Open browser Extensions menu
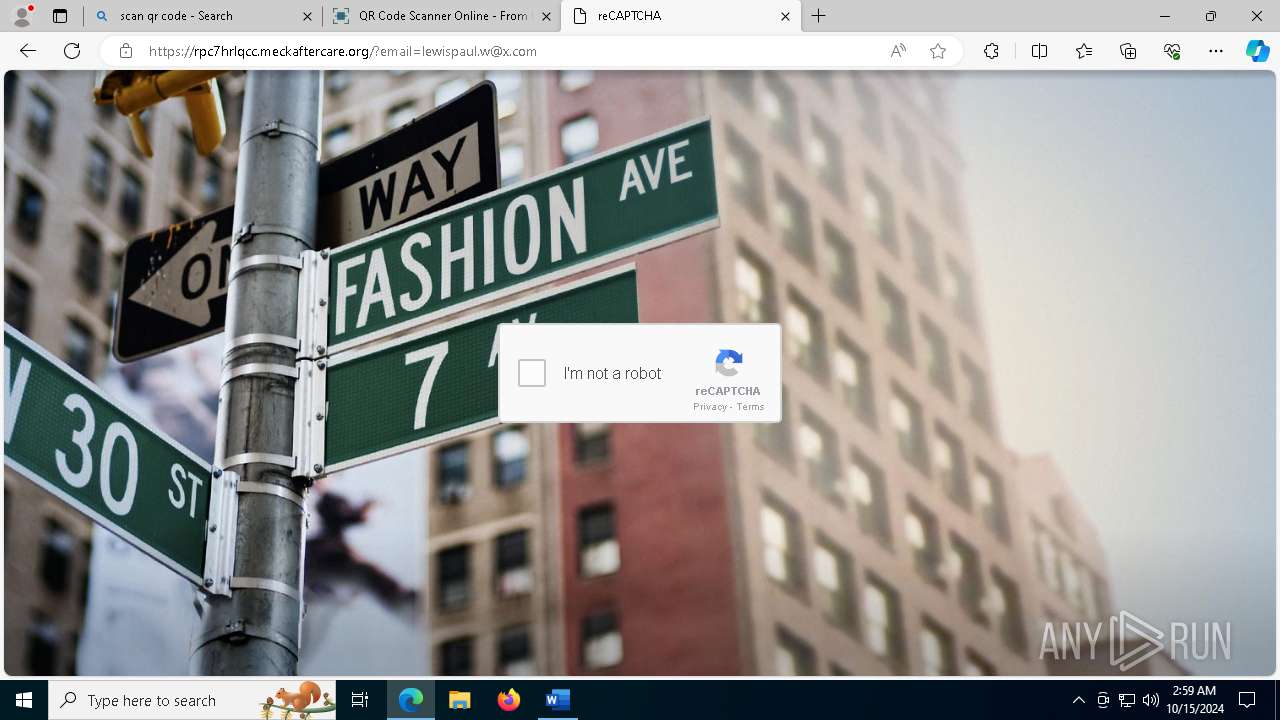The image size is (1280, 720). point(991,51)
